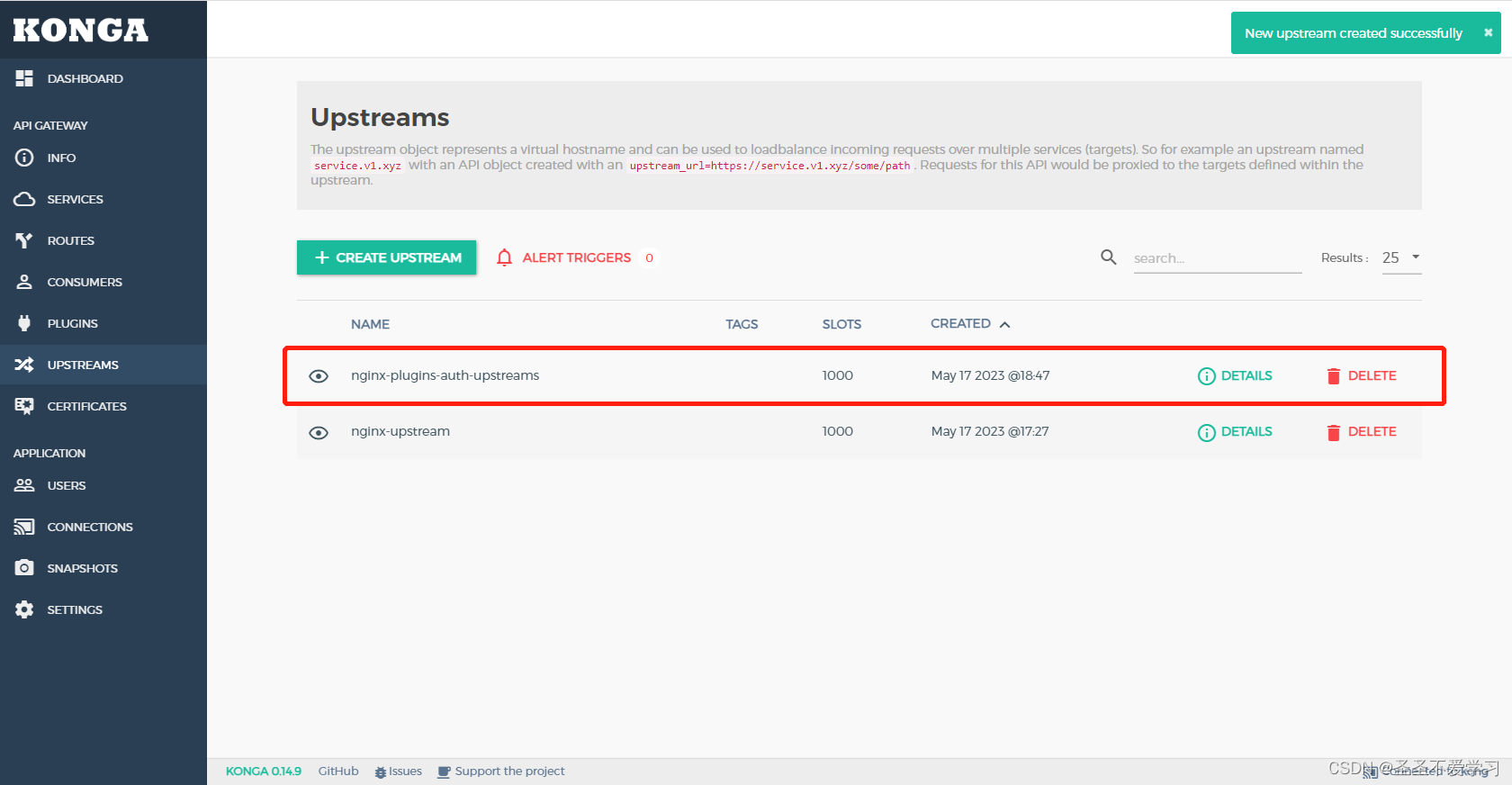Open the Dashboard grid icon
Screen dimensions: 1512x785
coord(24,78)
